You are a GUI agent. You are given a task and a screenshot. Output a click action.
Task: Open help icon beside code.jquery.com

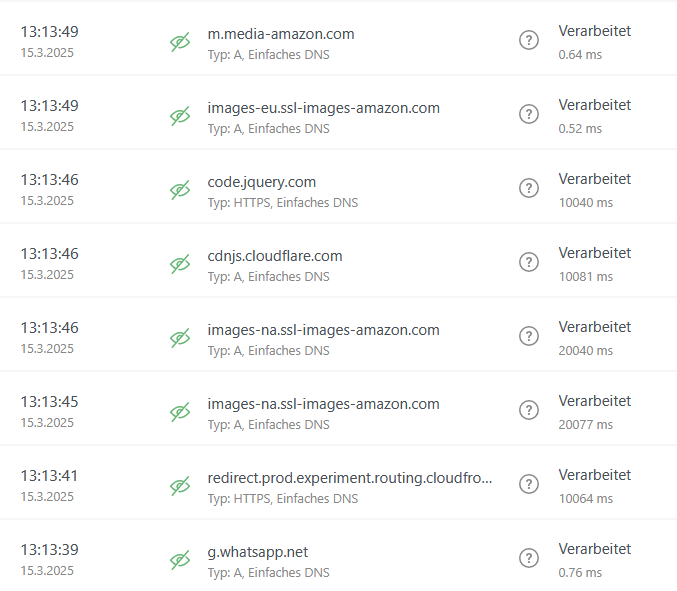pos(528,188)
